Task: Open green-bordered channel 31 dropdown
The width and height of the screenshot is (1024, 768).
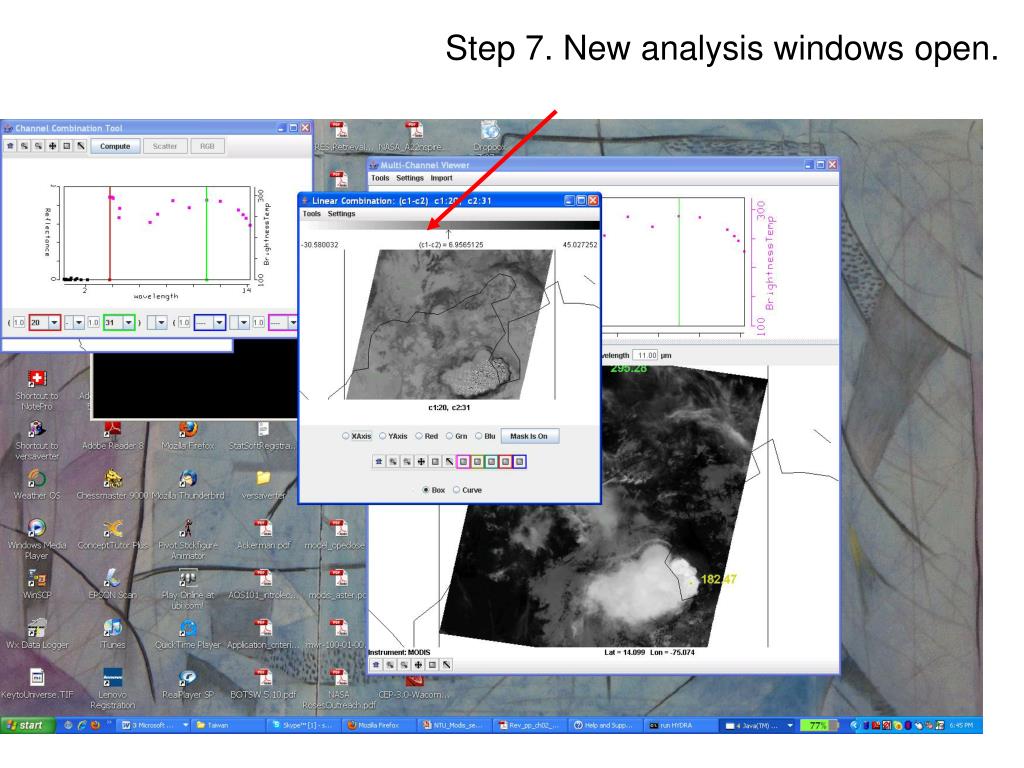Action: click(x=120, y=323)
